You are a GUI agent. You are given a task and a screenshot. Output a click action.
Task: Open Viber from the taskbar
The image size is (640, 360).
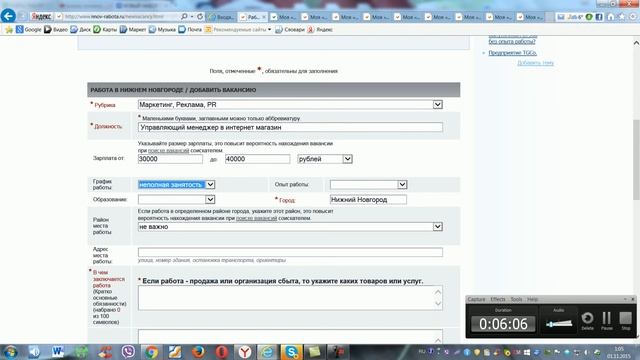click(x=128, y=352)
